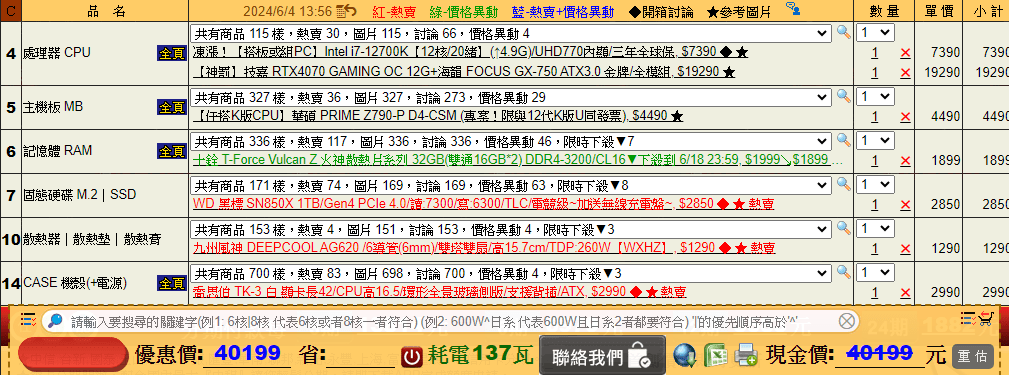1009x375 pixels.
Task: Remove the TK-3 case item
Action: [x=905, y=293]
